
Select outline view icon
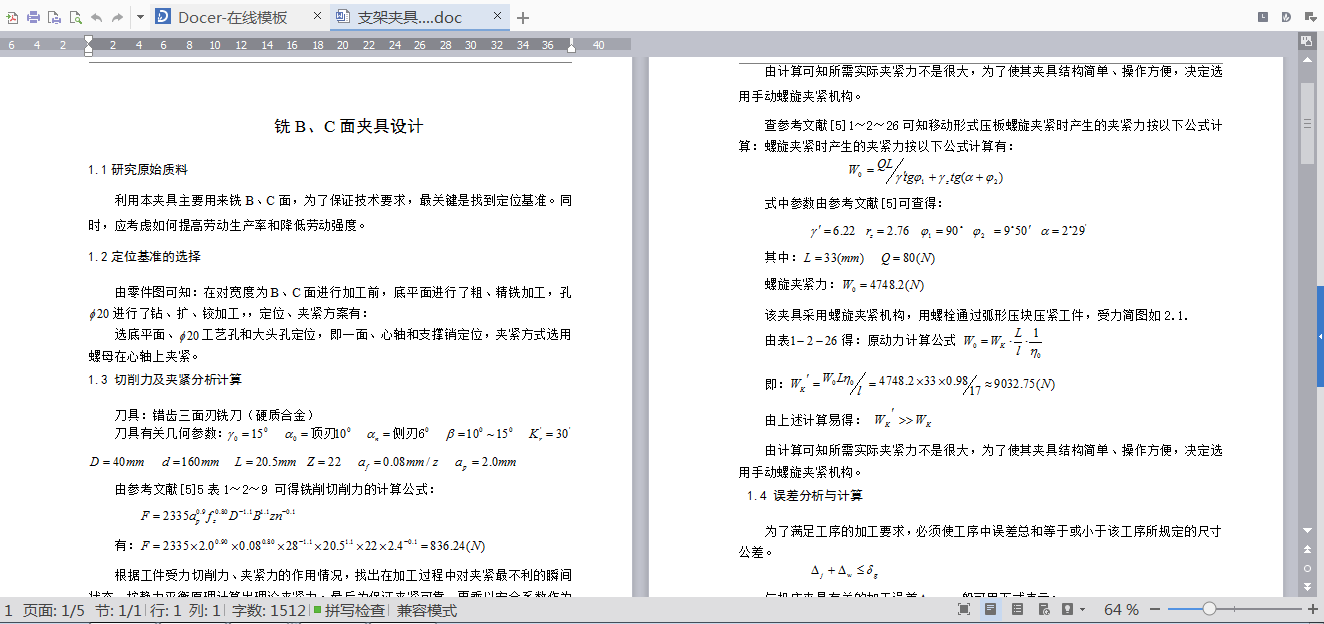1017,609
